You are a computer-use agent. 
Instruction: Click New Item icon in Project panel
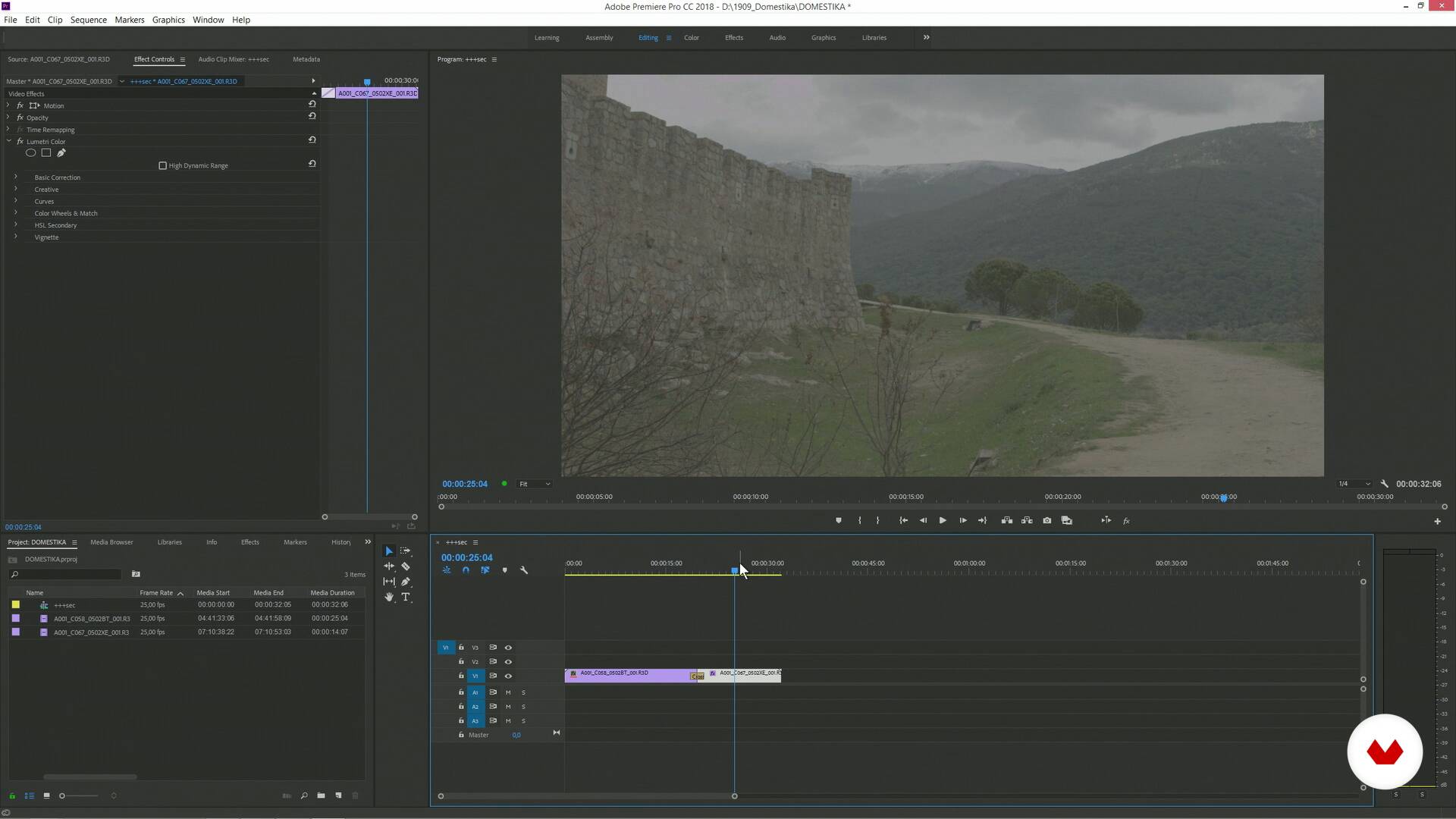(x=338, y=795)
